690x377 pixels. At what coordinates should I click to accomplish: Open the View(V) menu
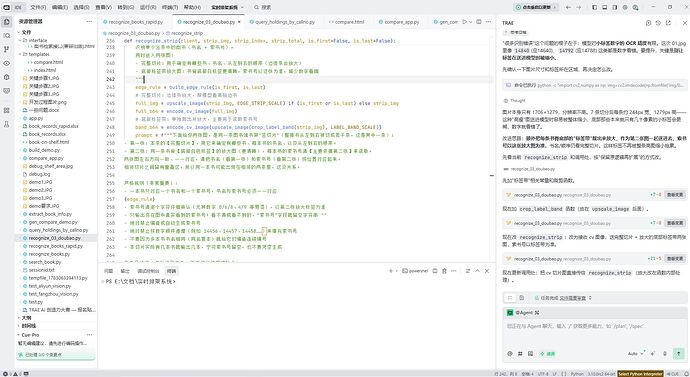103,7
